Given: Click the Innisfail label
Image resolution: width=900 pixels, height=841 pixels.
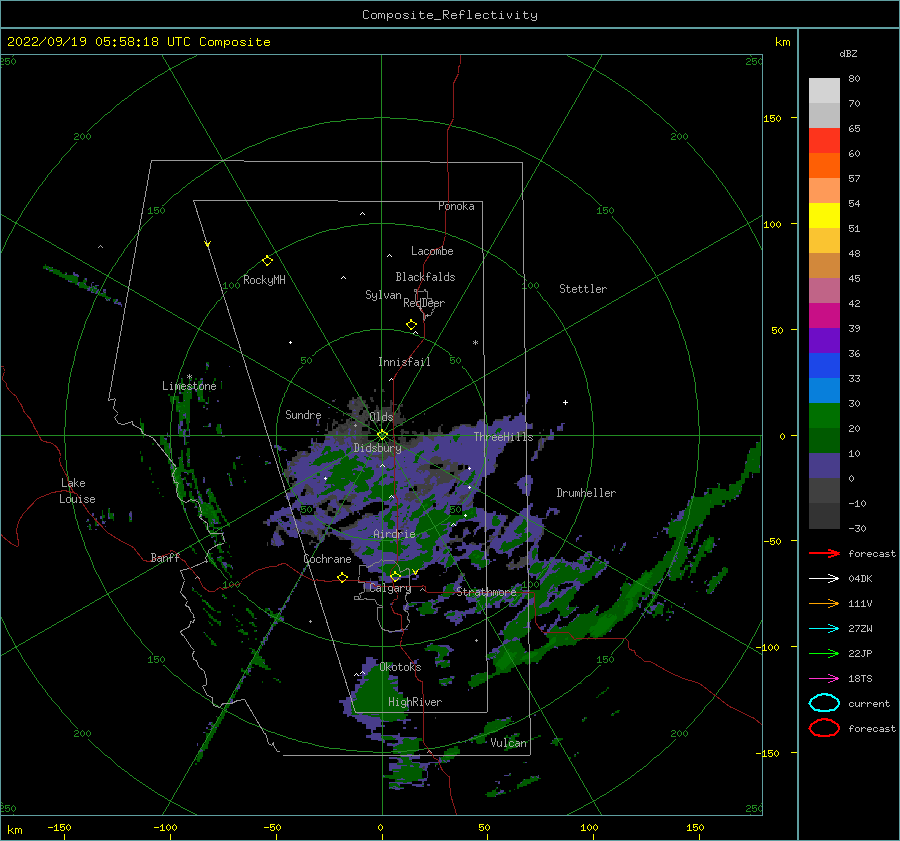Looking at the screenshot, I should 404,362.
